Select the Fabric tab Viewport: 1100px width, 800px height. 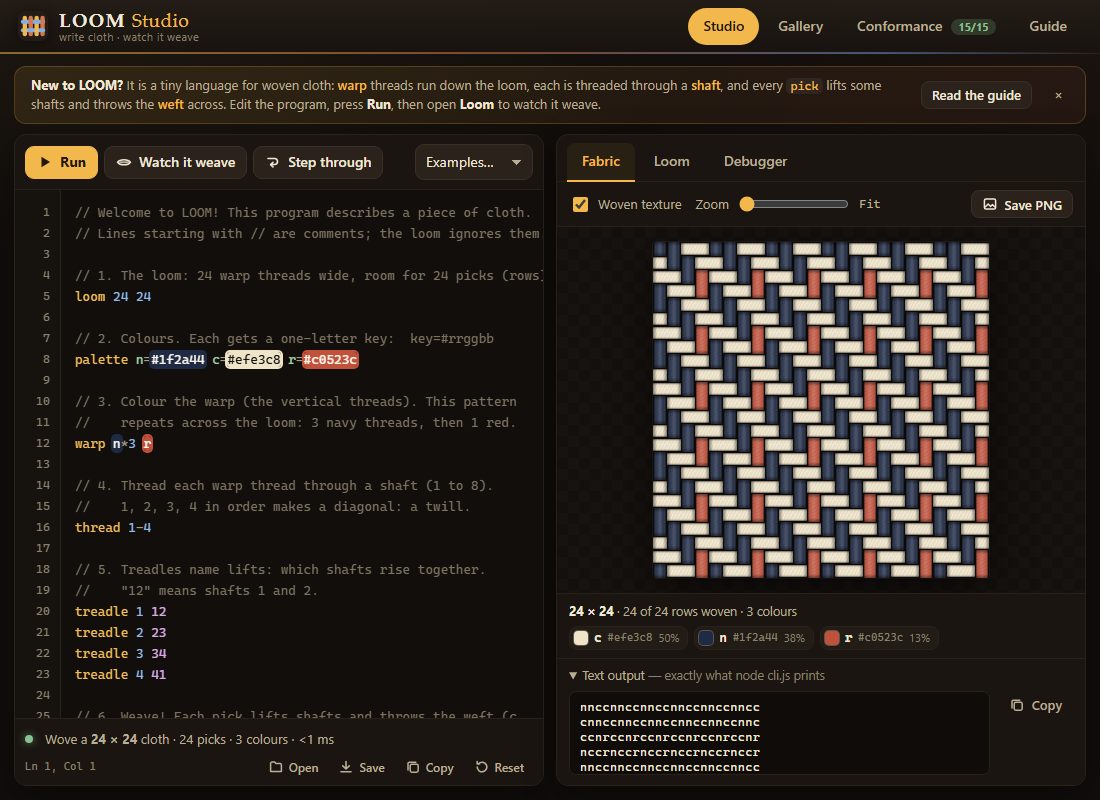(601, 161)
